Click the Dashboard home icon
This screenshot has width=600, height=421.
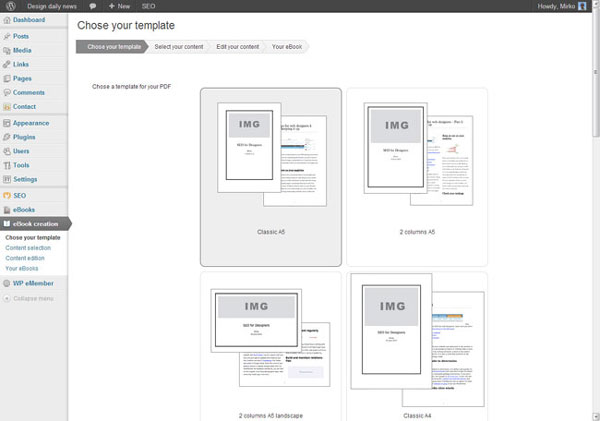coord(7,20)
